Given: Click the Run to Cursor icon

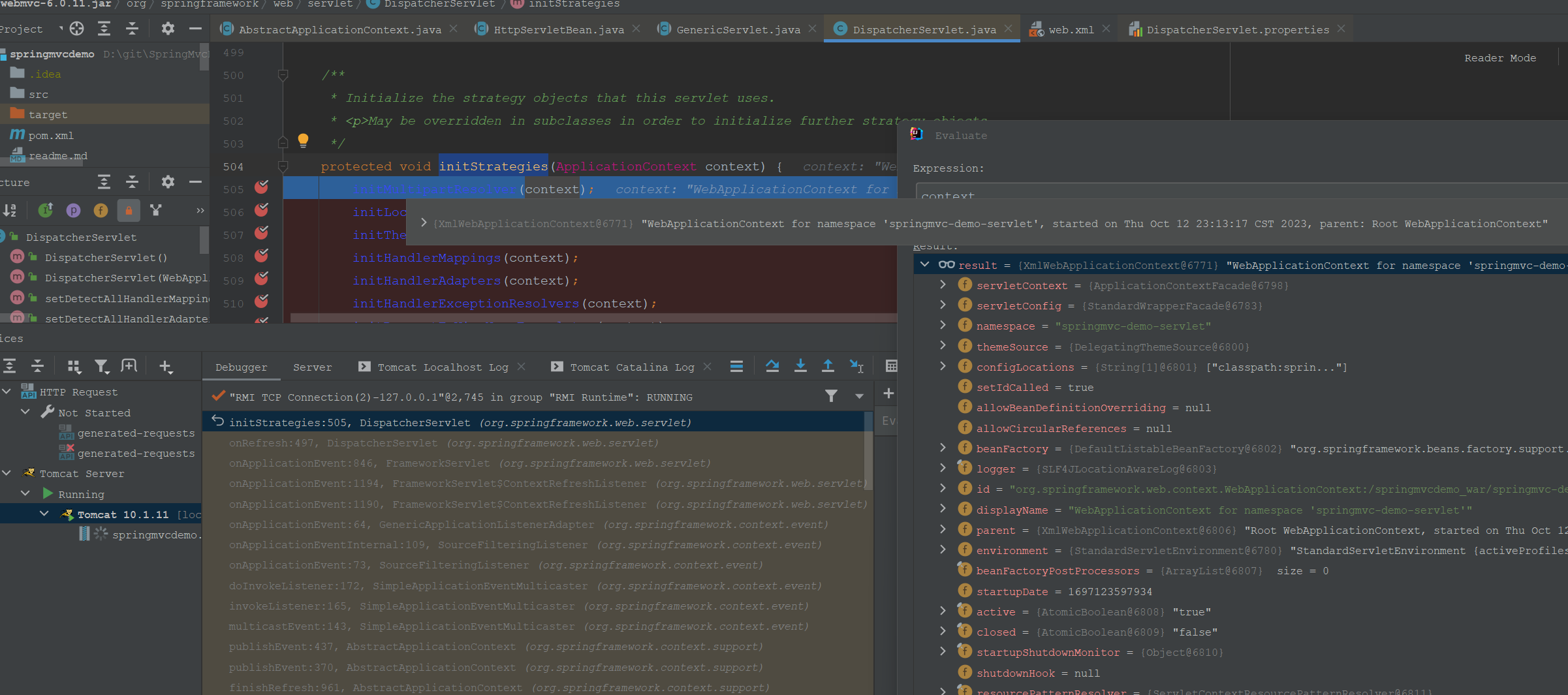Looking at the screenshot, I should coord(856,366).
